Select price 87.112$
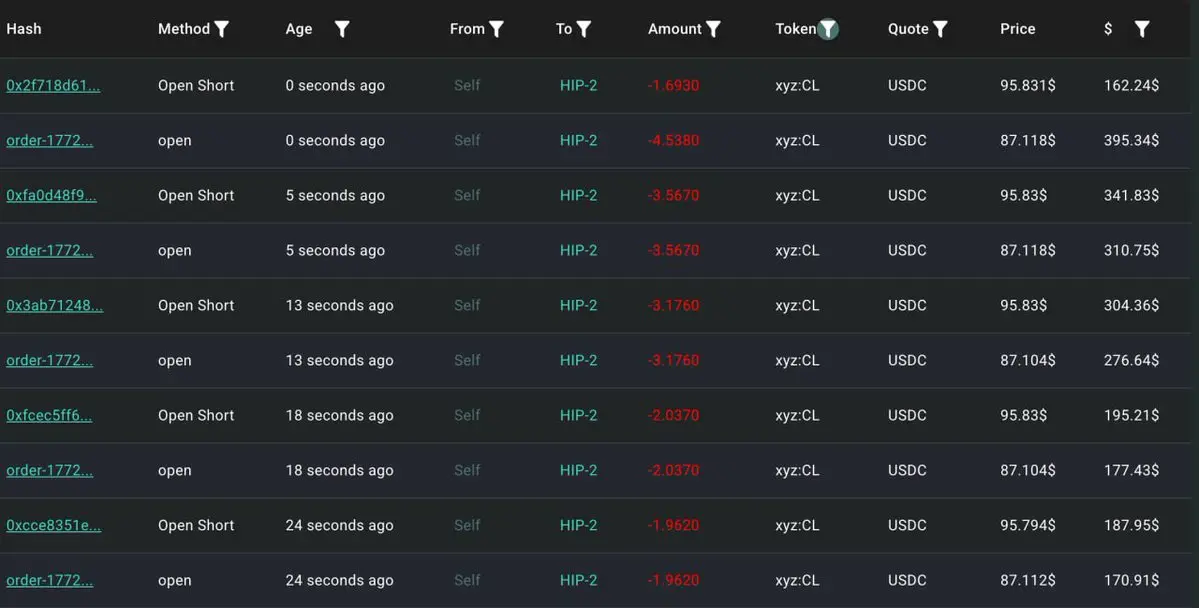 pyautogui.click(x=1028, y=581)
